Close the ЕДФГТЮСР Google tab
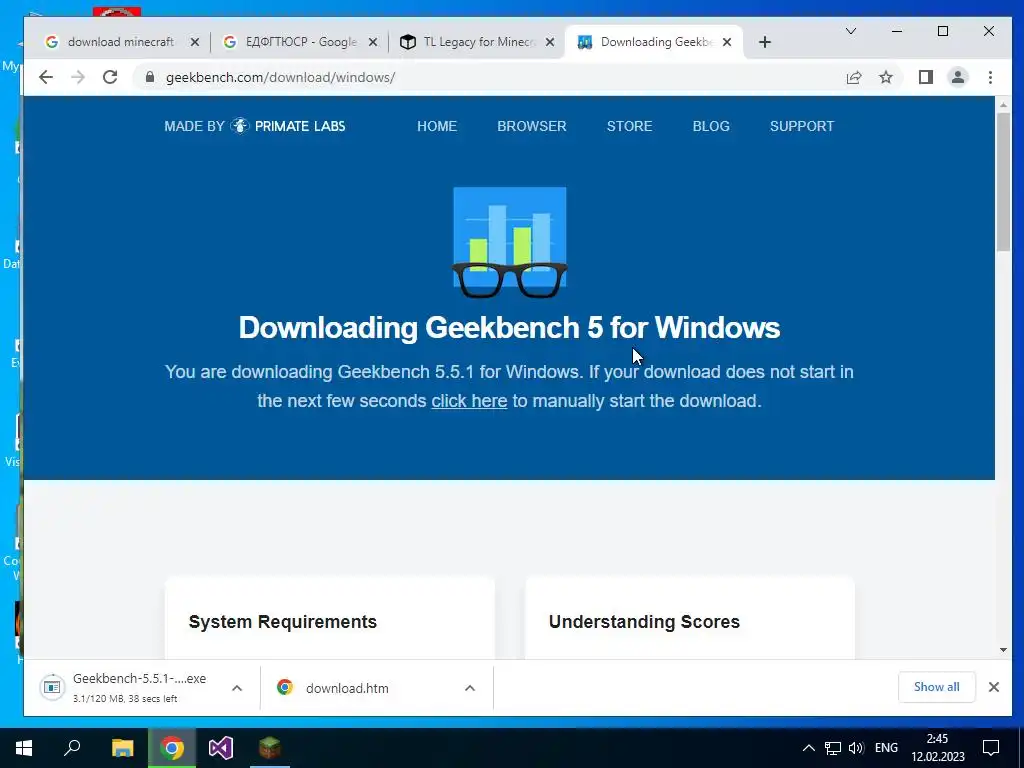The height and width of the screenshot is (768, 1024). 372,42
